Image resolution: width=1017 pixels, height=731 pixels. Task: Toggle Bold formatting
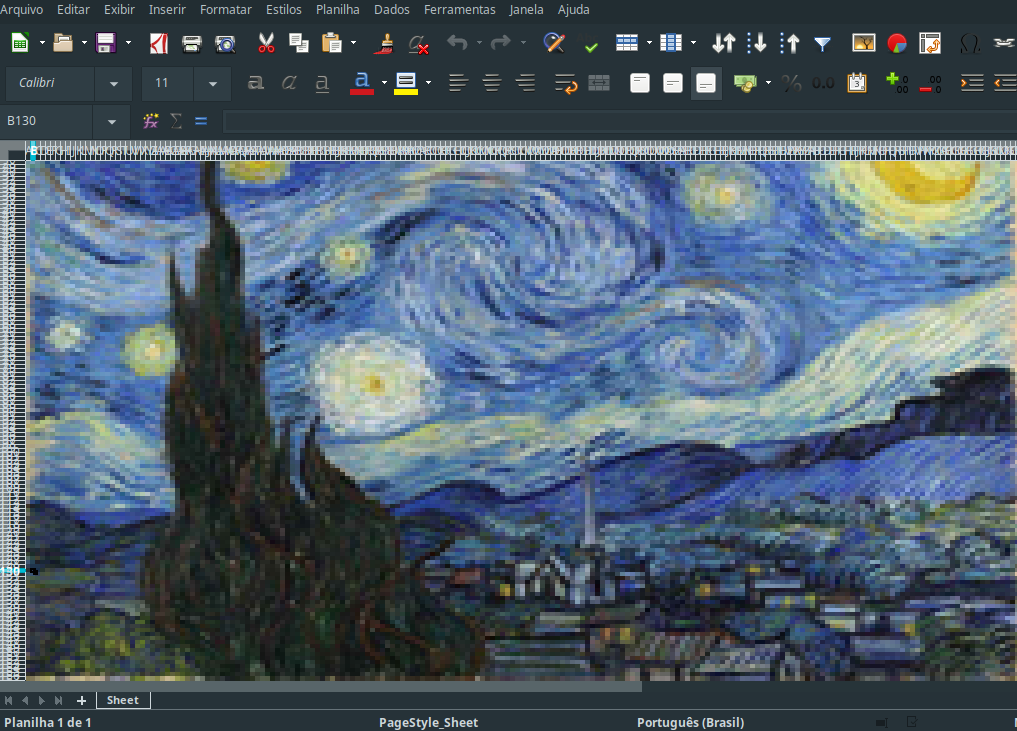[256, 82]
